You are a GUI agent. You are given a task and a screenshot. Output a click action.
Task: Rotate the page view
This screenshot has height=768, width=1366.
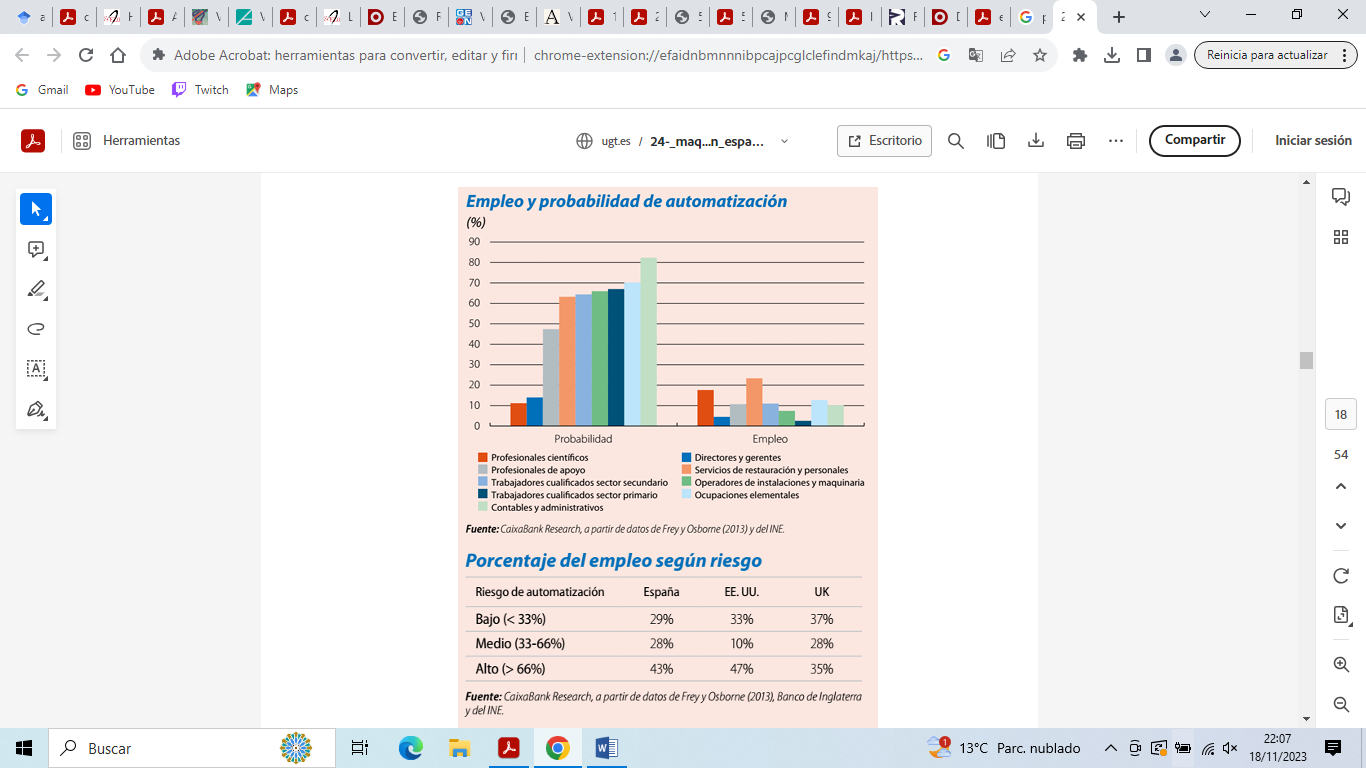(1341, 576)
